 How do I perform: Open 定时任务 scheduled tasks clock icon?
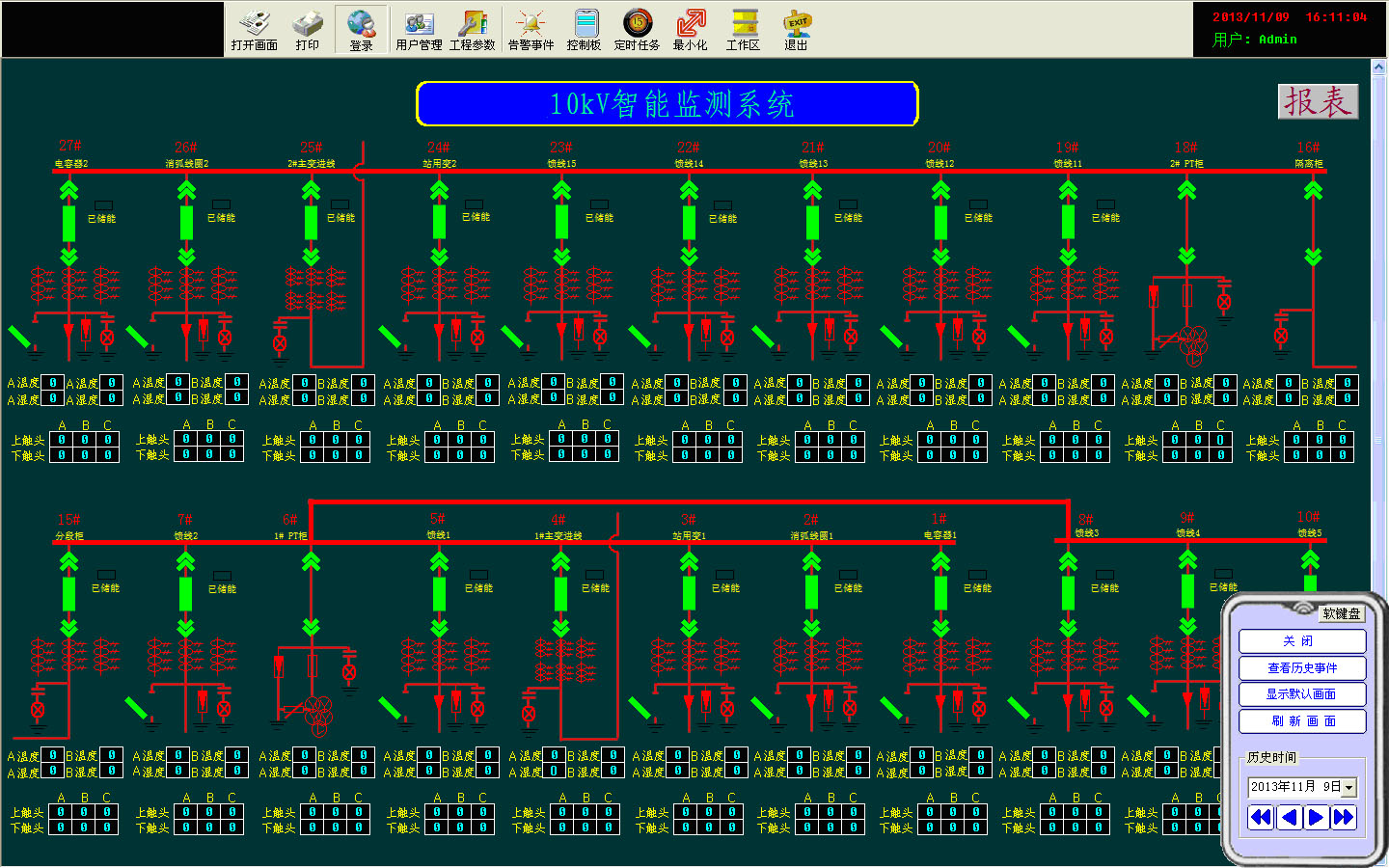pyautogui.click(x=637, y=29)
